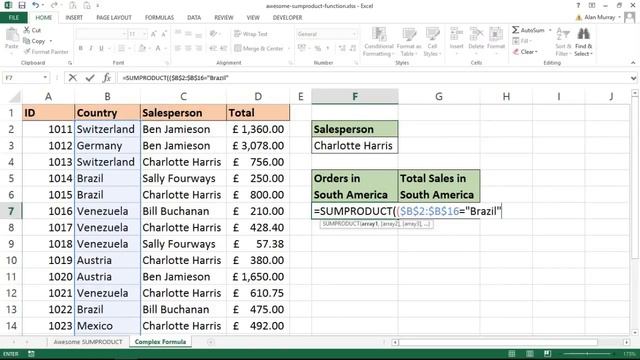Toggle Underline formatting
The height and width of the screenshot is (360, 640).
(x=101, y=48)
